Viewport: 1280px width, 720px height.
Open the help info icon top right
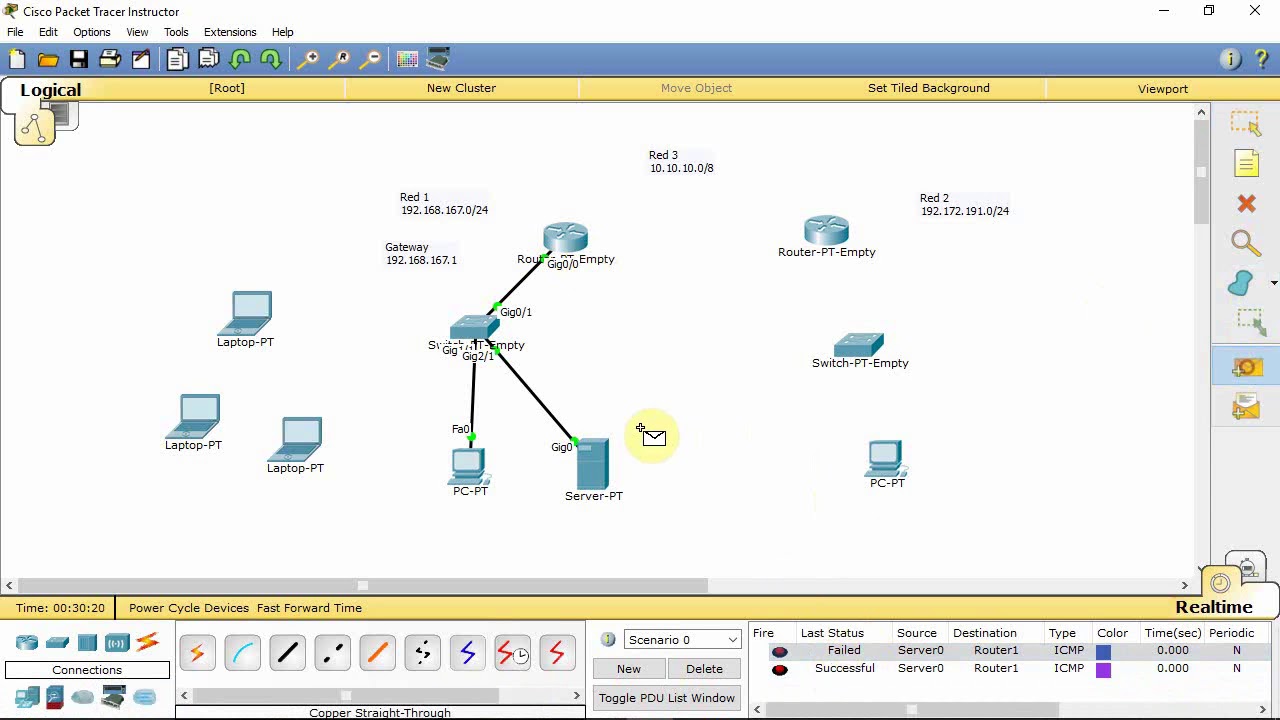tap(1231, 60)
